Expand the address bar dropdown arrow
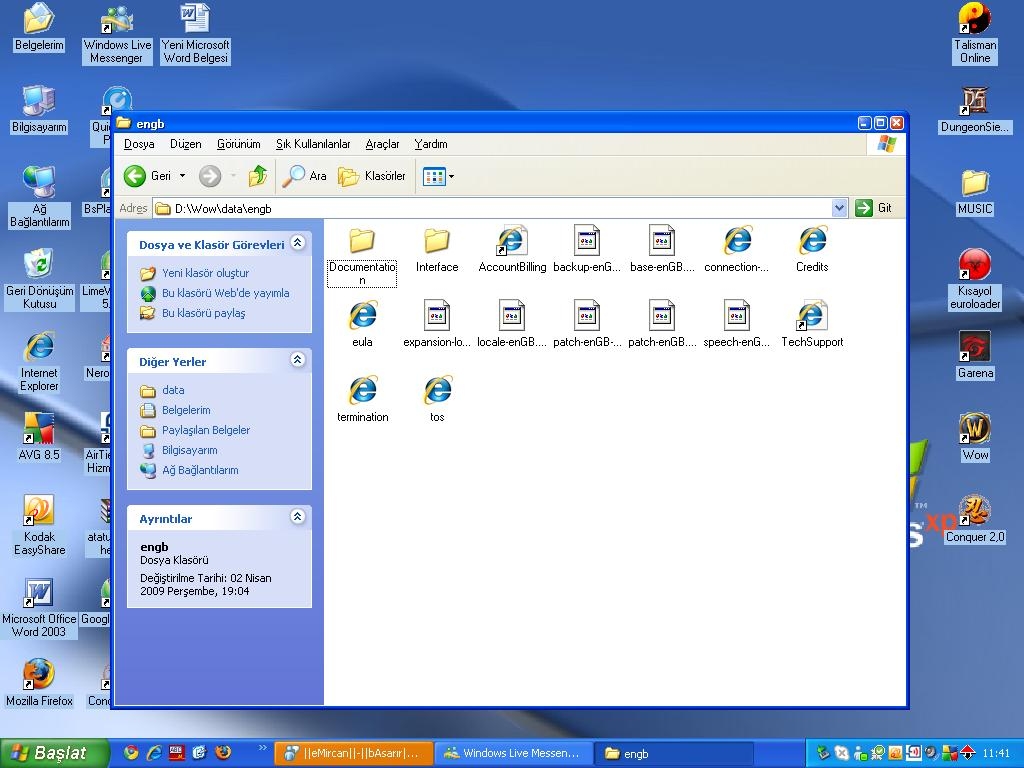The image size is (1024, 768). click(839, 208)
